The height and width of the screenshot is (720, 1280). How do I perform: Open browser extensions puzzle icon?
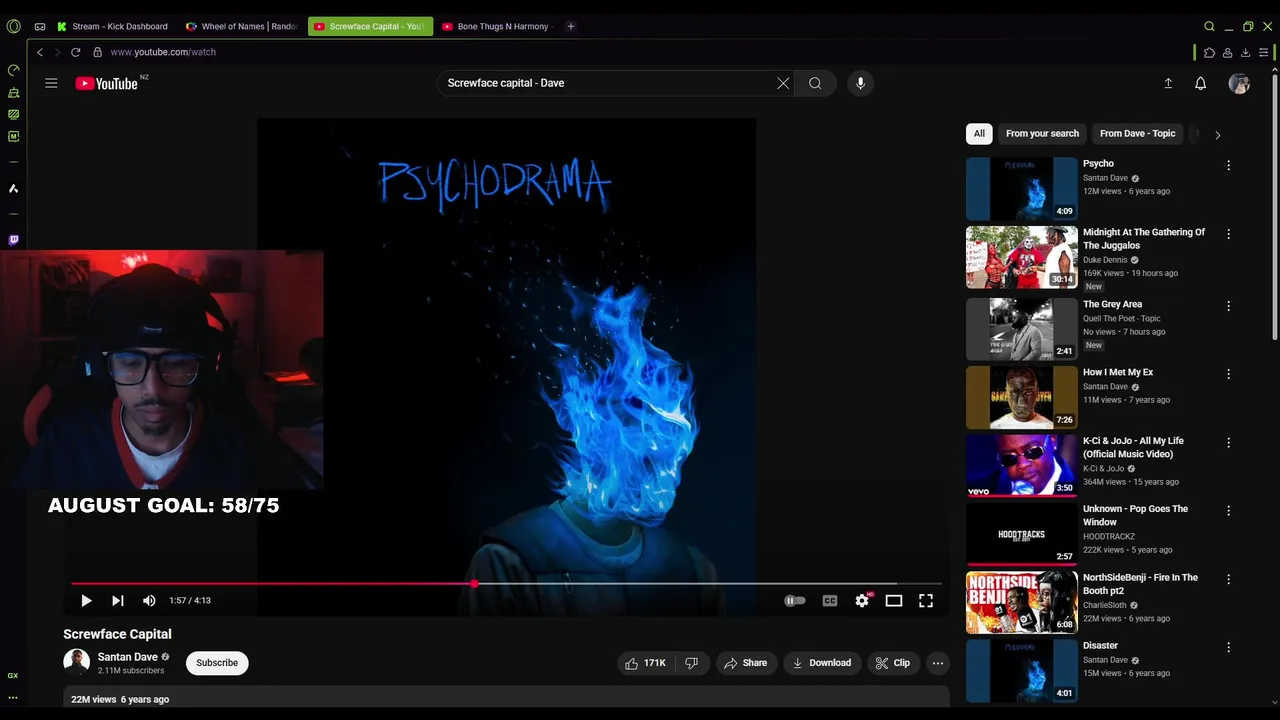1209,52
